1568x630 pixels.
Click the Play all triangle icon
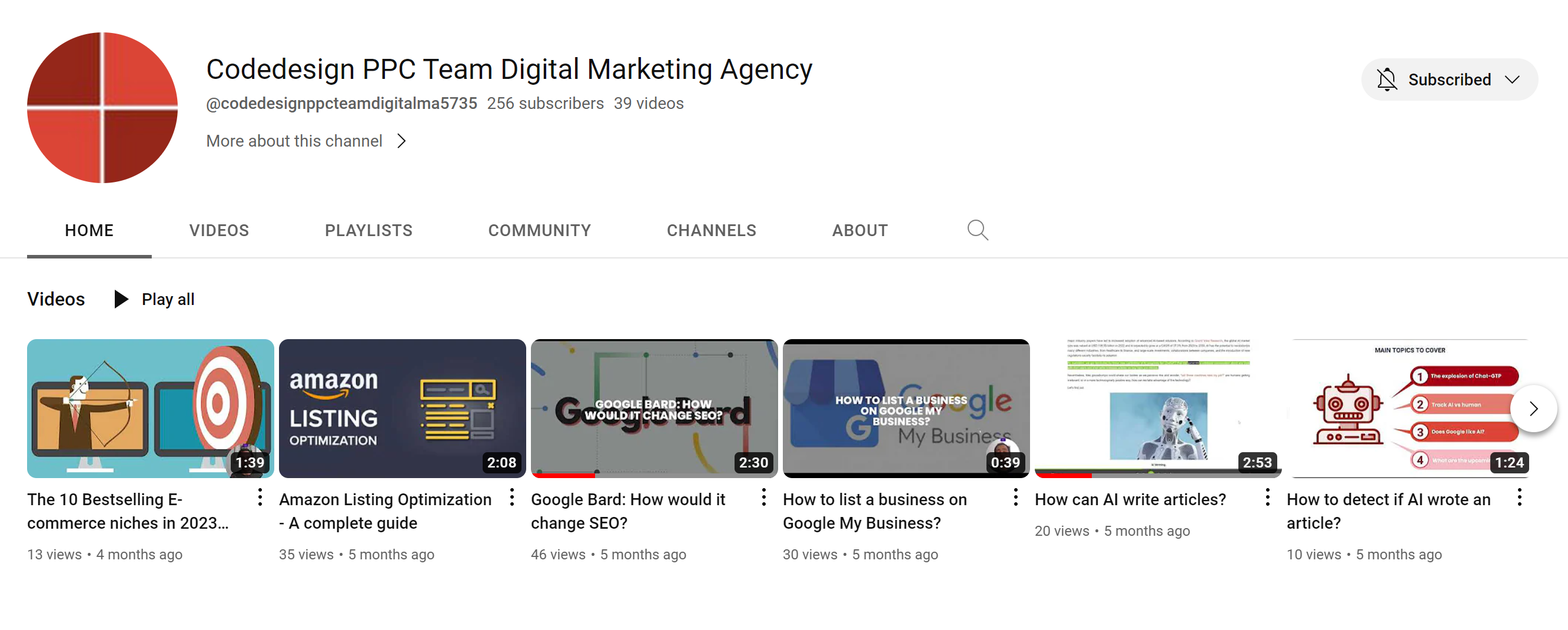pos(121,299)
